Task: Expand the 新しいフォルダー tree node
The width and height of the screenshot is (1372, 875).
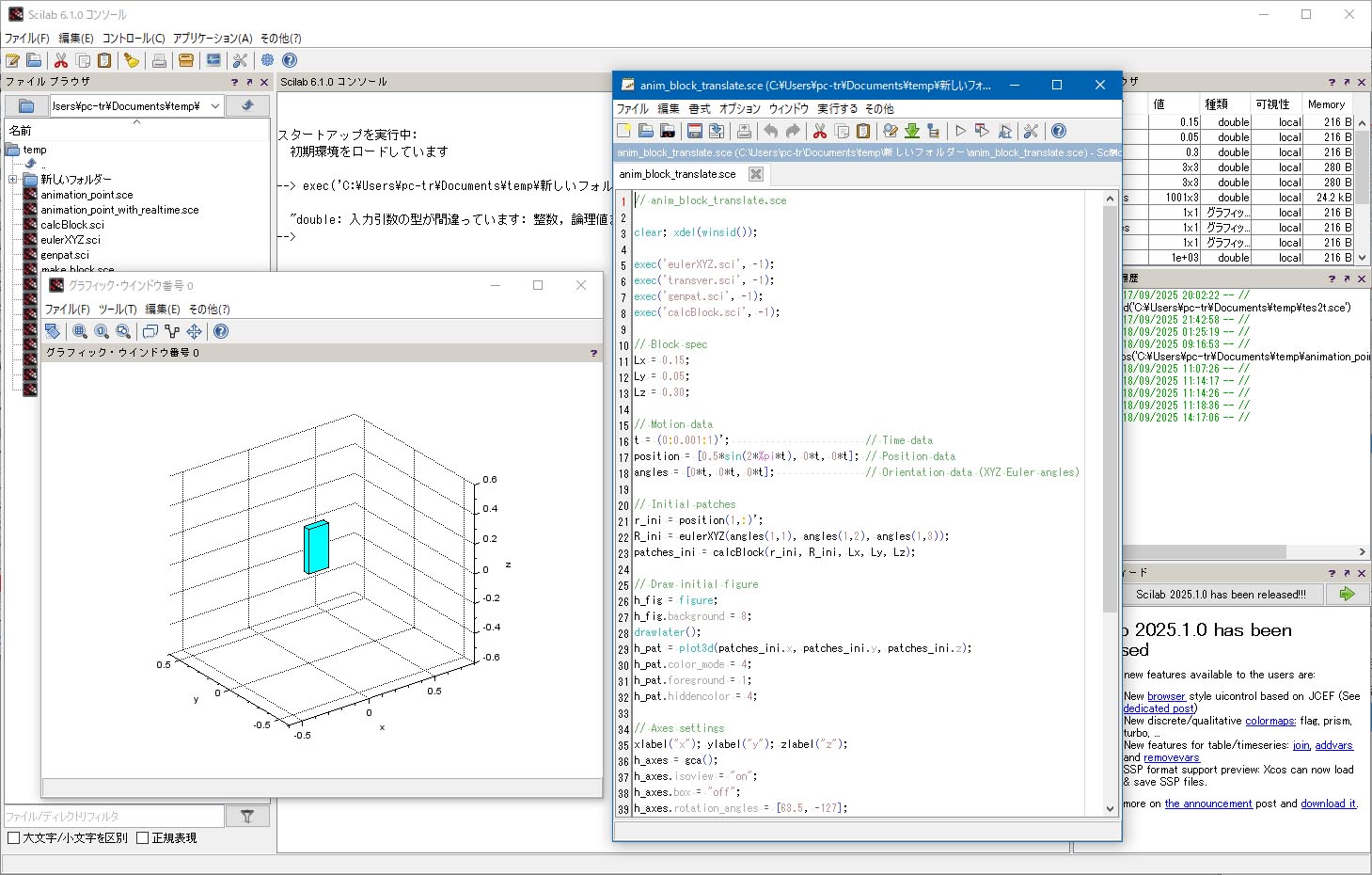Action: point(13,179)
